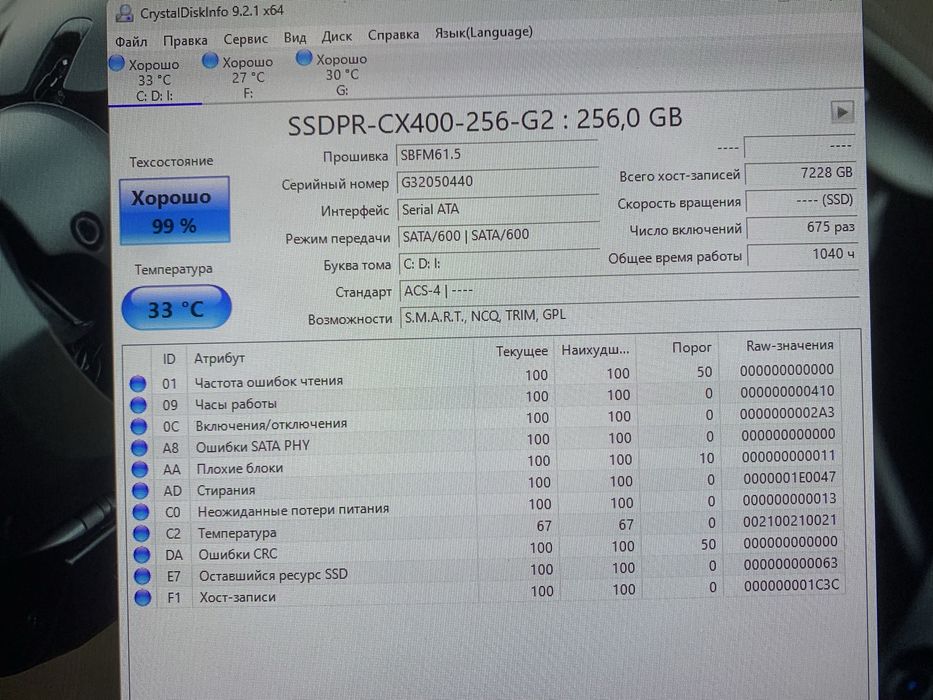Click the Хорошо 99 % health status button
The width and height of the screenshot is (933, 700).
point(174,210)
